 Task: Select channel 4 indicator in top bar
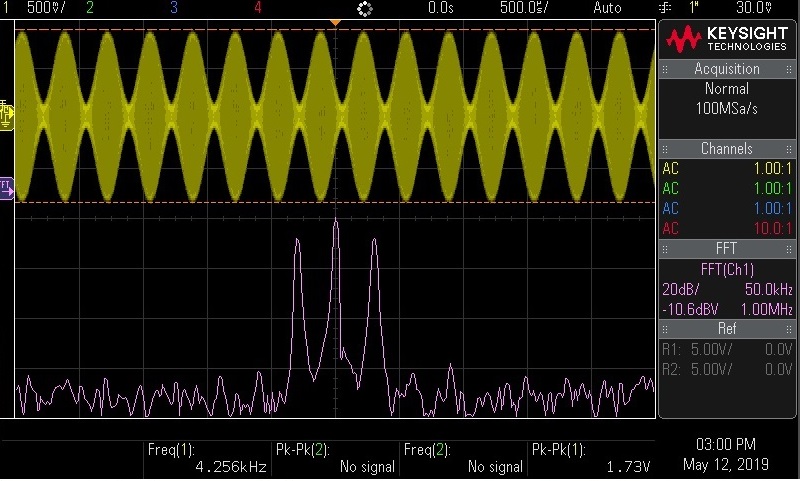tap(258, 8)
